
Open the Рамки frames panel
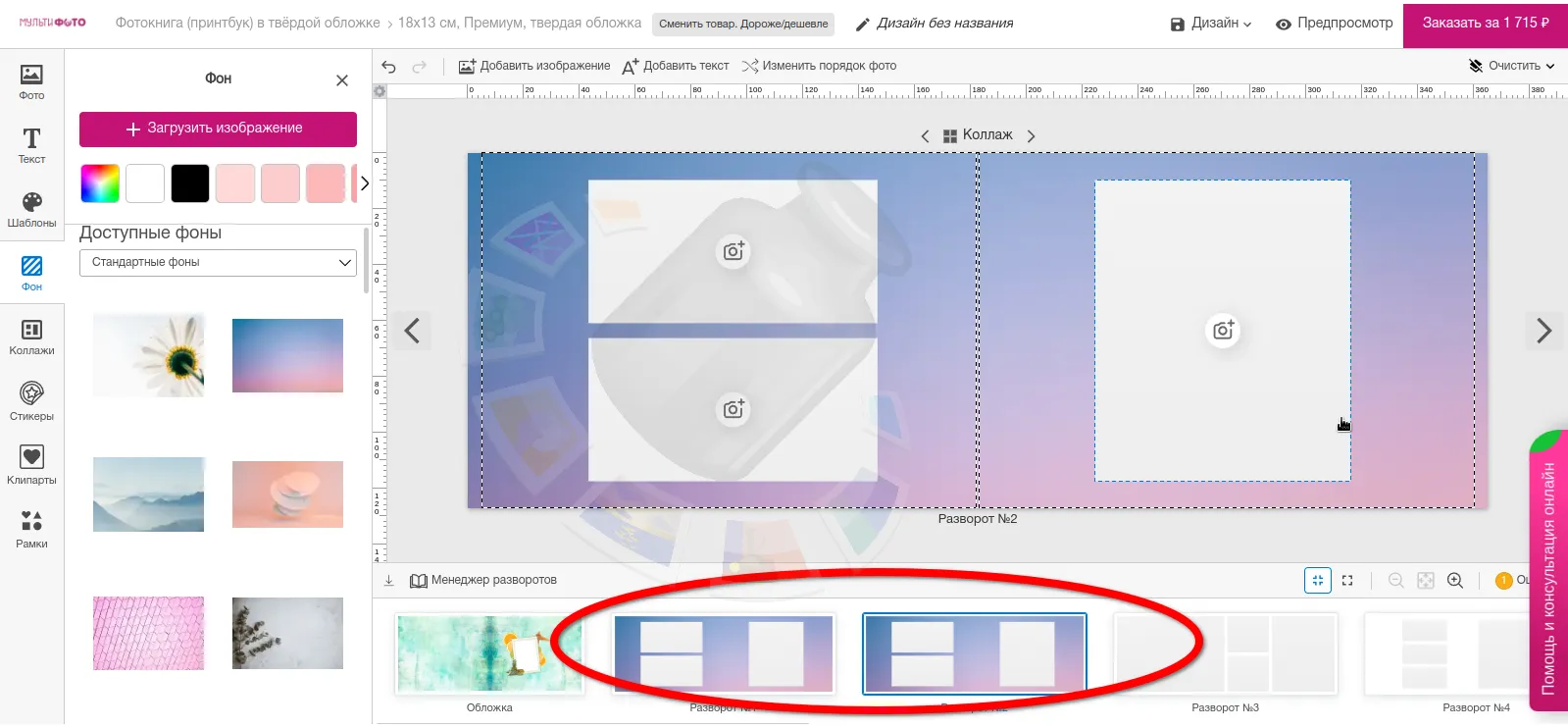click(31, 529)
